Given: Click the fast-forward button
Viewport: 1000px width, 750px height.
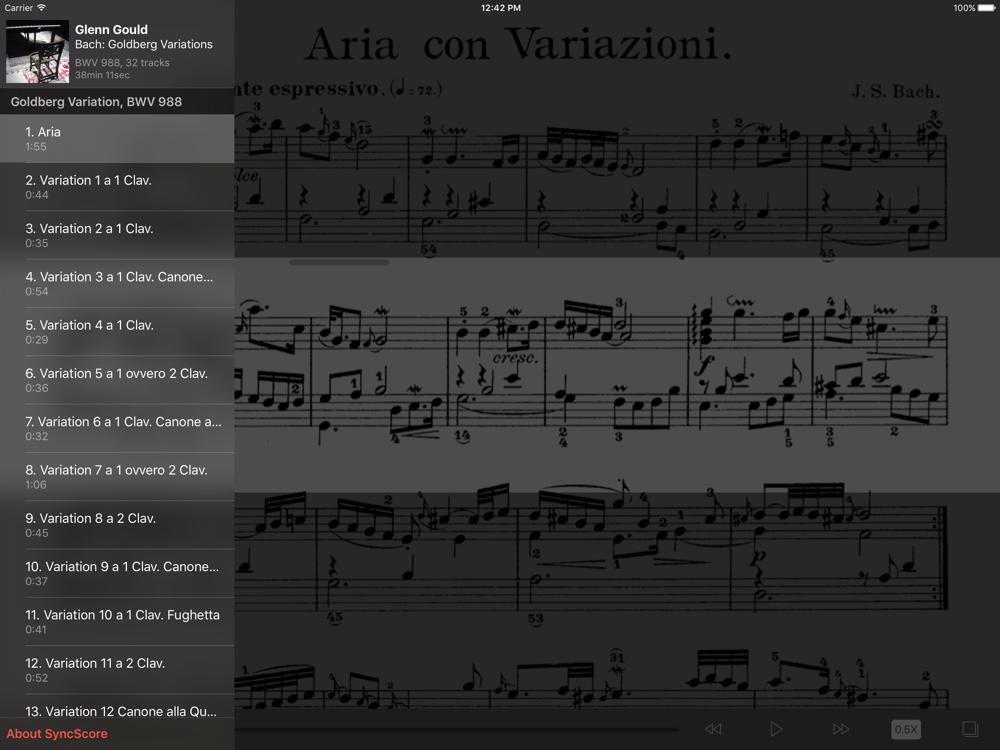Looking at the screenshot, I should [841, 729].
